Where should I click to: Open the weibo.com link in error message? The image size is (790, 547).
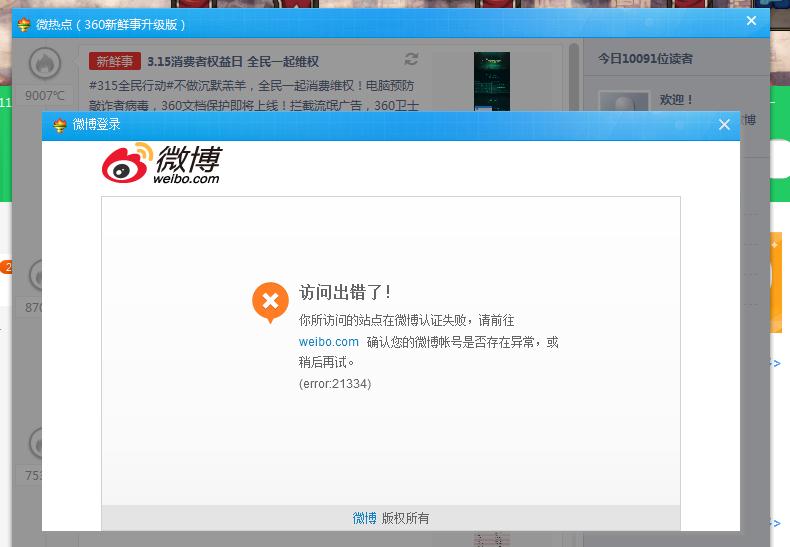point(328,342)
